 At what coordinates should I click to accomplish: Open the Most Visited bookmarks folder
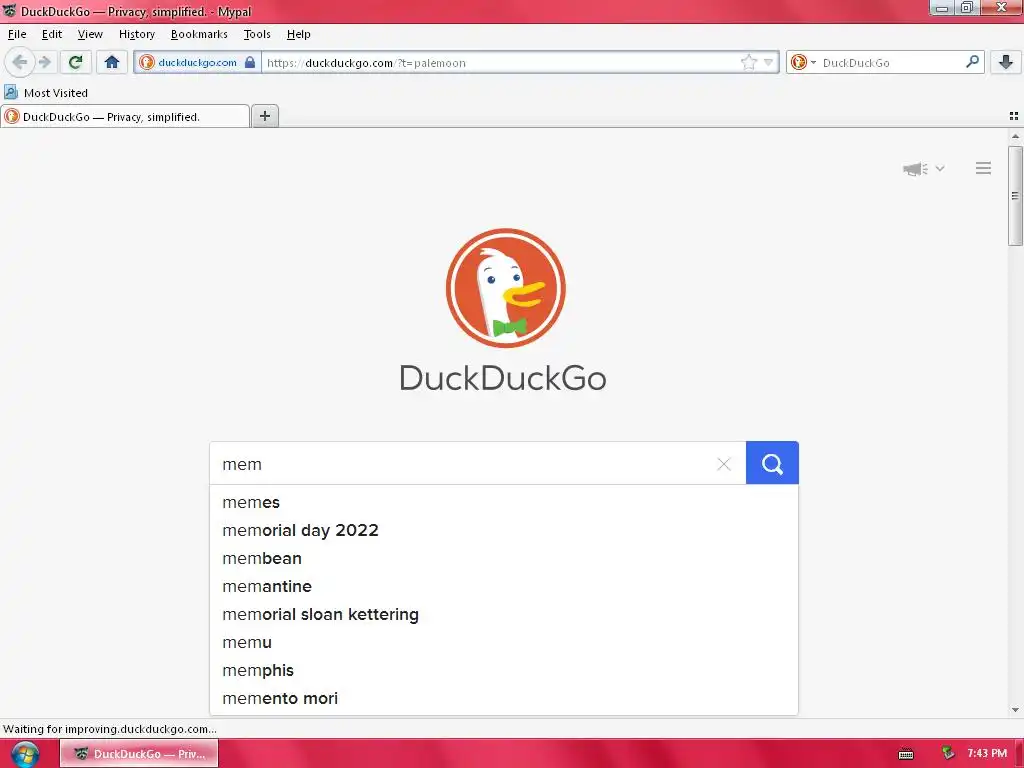(x=46, y=93)
